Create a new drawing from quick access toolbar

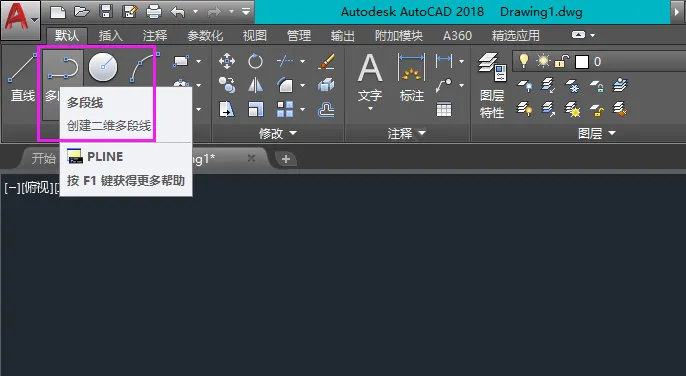[58, 12]
